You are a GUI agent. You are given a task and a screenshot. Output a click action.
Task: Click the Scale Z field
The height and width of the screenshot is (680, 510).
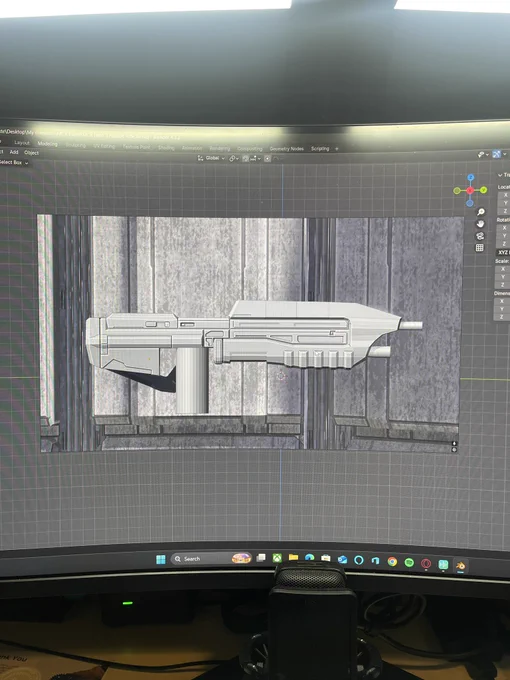click(502, 284)
